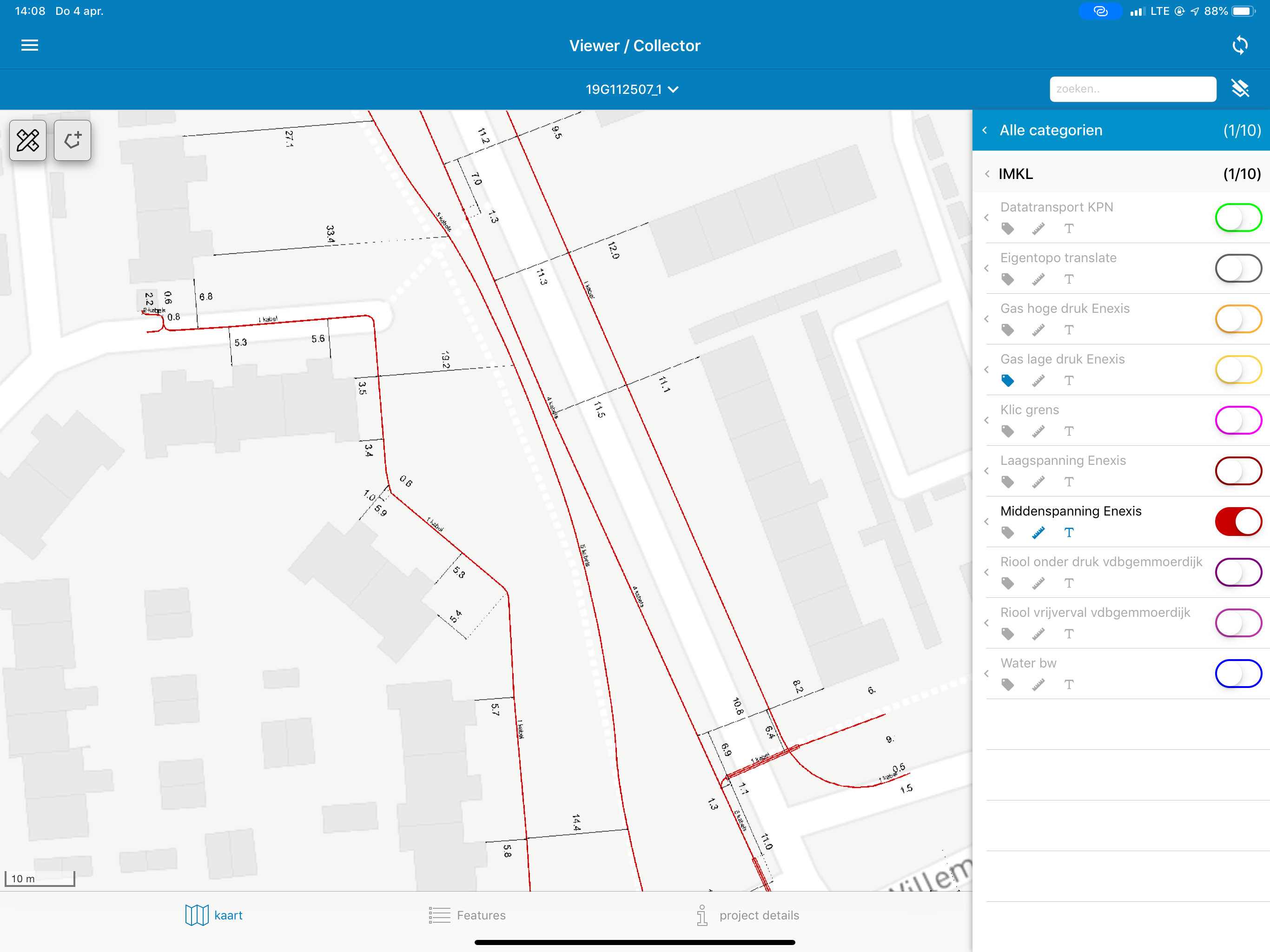This screenshot has width=1270, height=952.
Task: Click tag icon for Riool onder druk vdbgemmoerdijk
Action: pyautogui.click(x=1008, y=583)
